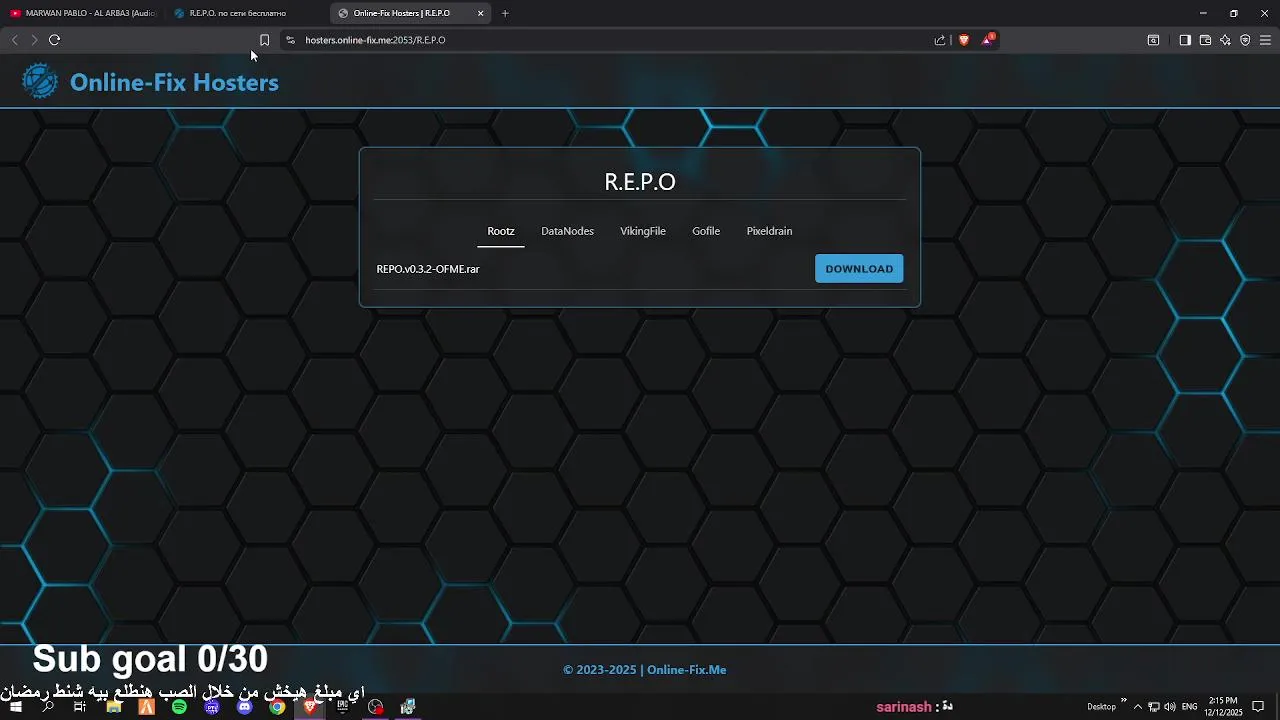The image size is (1280, 720).
Task: Select the VikingFile host tab
Action: click(643, 231)
